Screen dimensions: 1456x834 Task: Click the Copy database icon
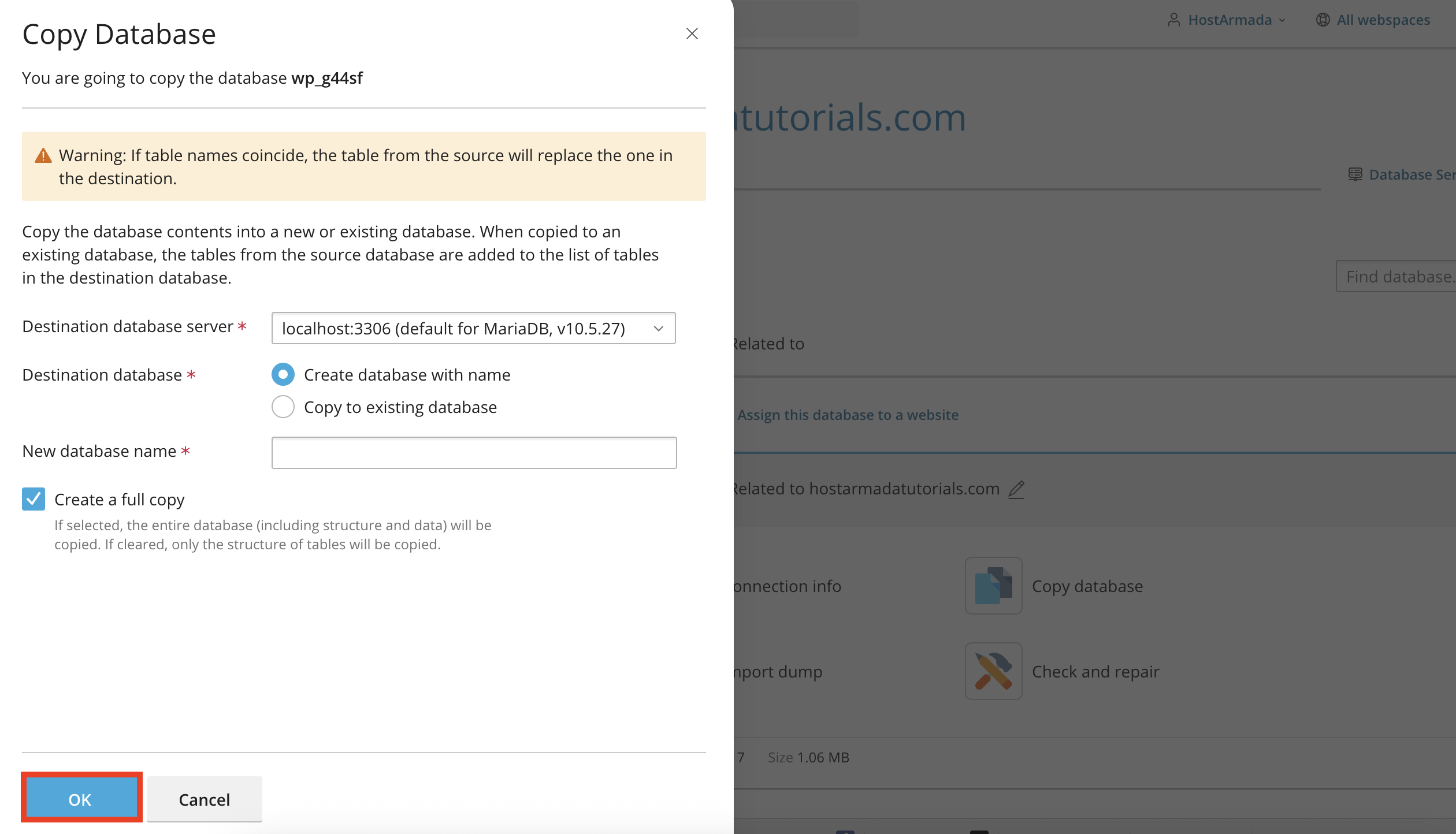(993, 586)
